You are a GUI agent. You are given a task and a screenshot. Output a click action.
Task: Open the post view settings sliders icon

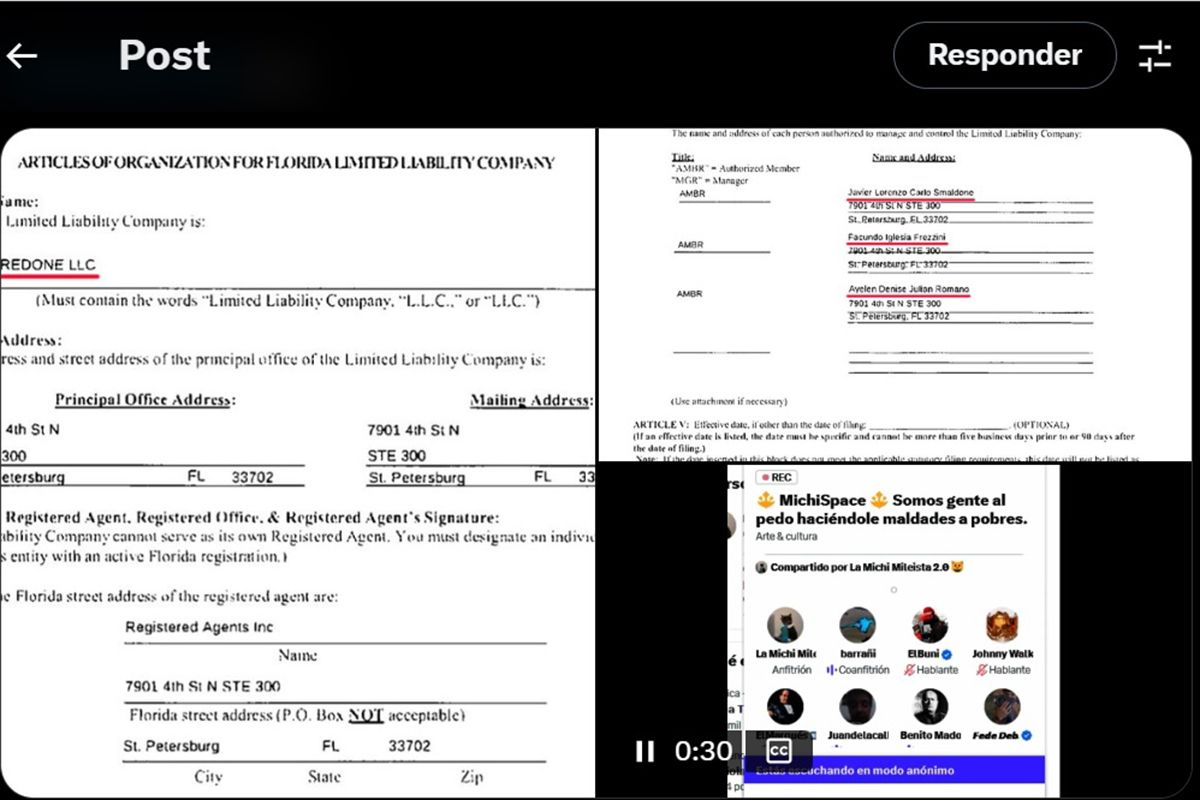point(1155,56)
